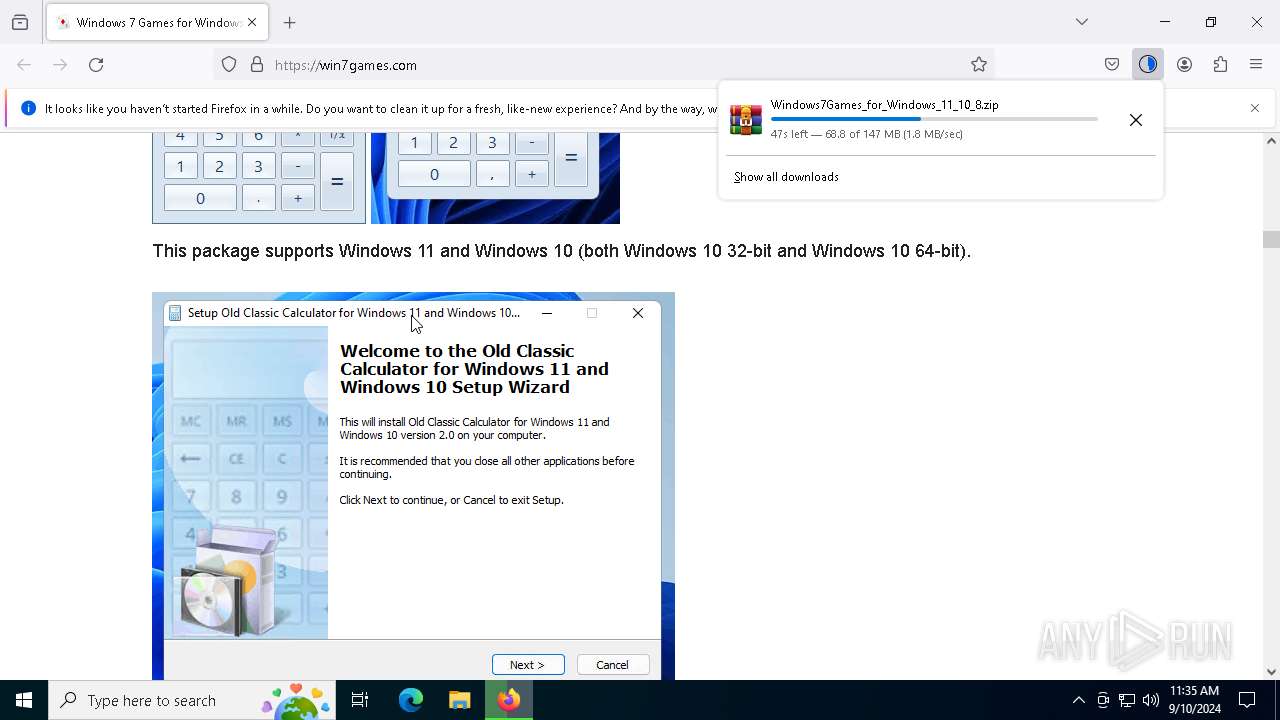The image size is (1280, 720).
Task: Click the page vertical scrollbar thumb
Action: tap(1271, 240)
